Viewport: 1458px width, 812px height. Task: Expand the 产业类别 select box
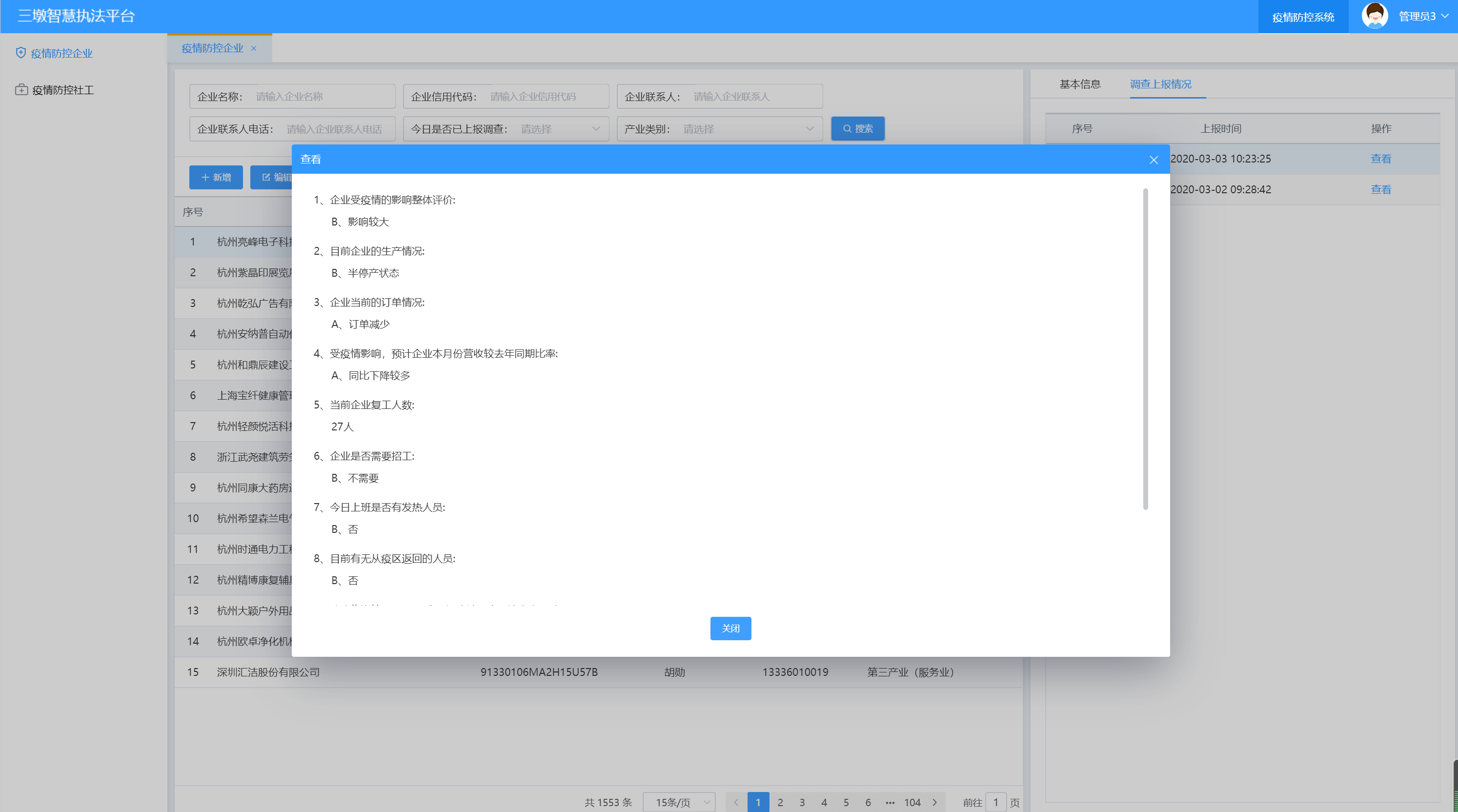pos(747,129)
